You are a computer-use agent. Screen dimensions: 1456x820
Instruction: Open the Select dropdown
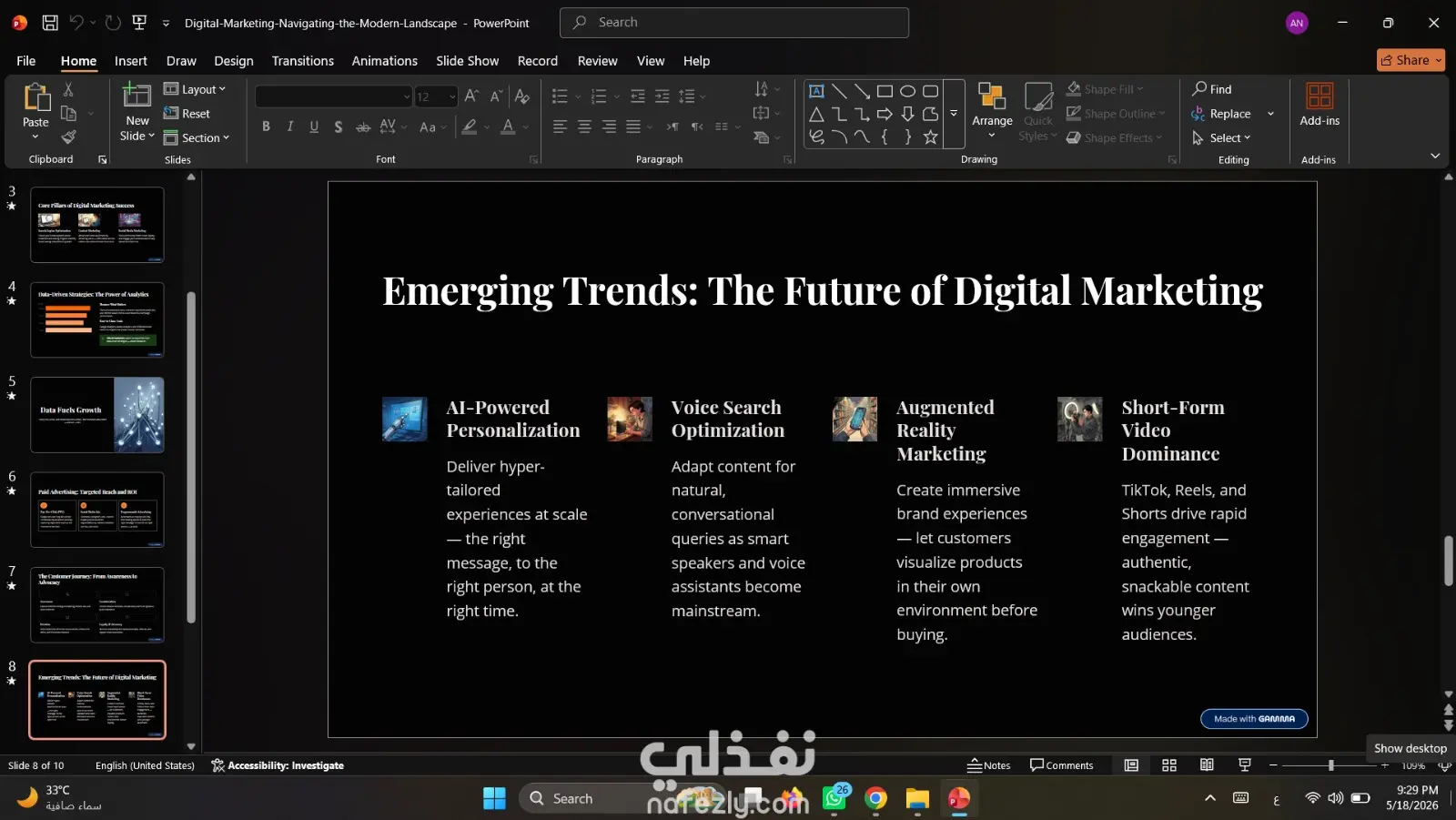click(1221, 137)
